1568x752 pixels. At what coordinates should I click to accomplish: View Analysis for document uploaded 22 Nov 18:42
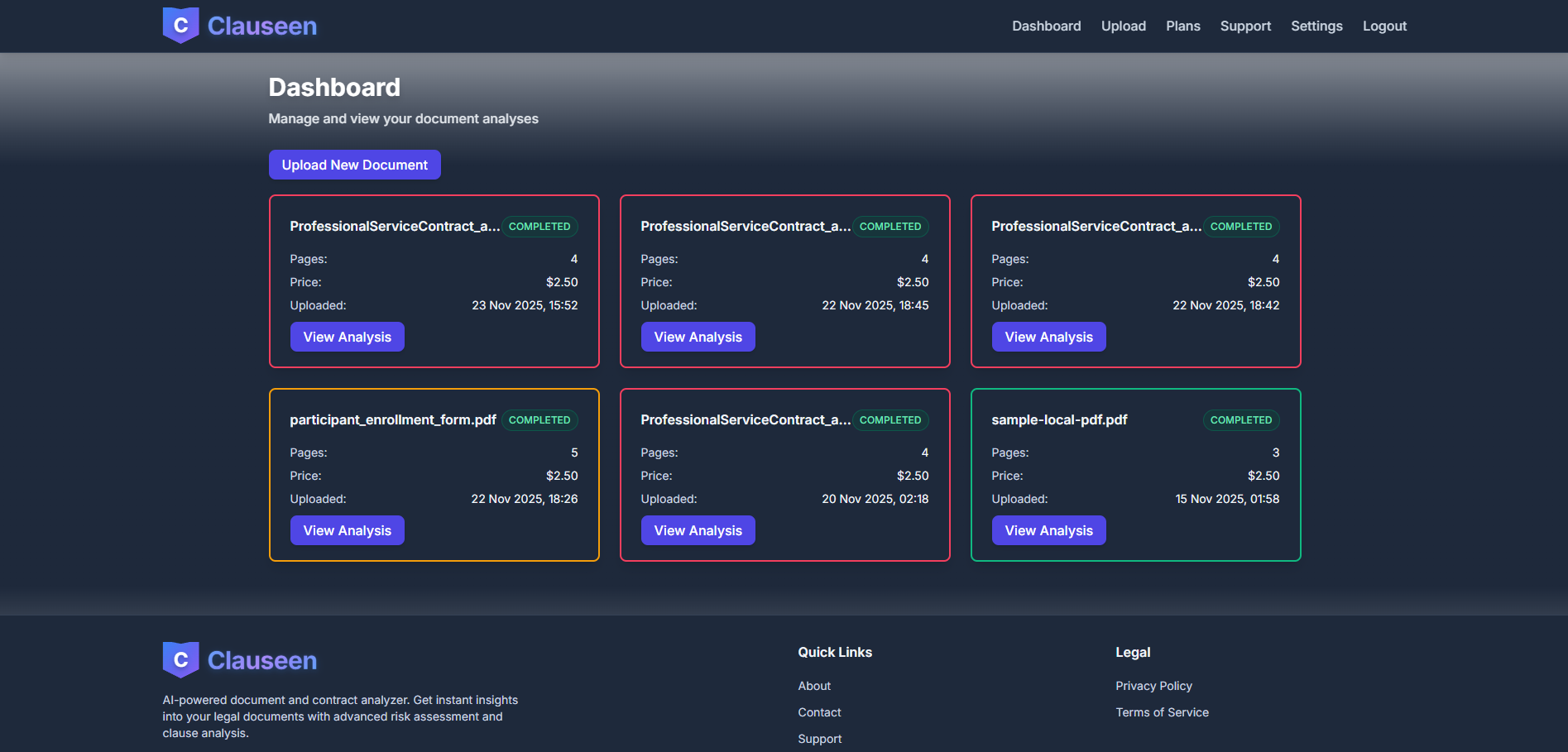click(x=1049, y=337)
